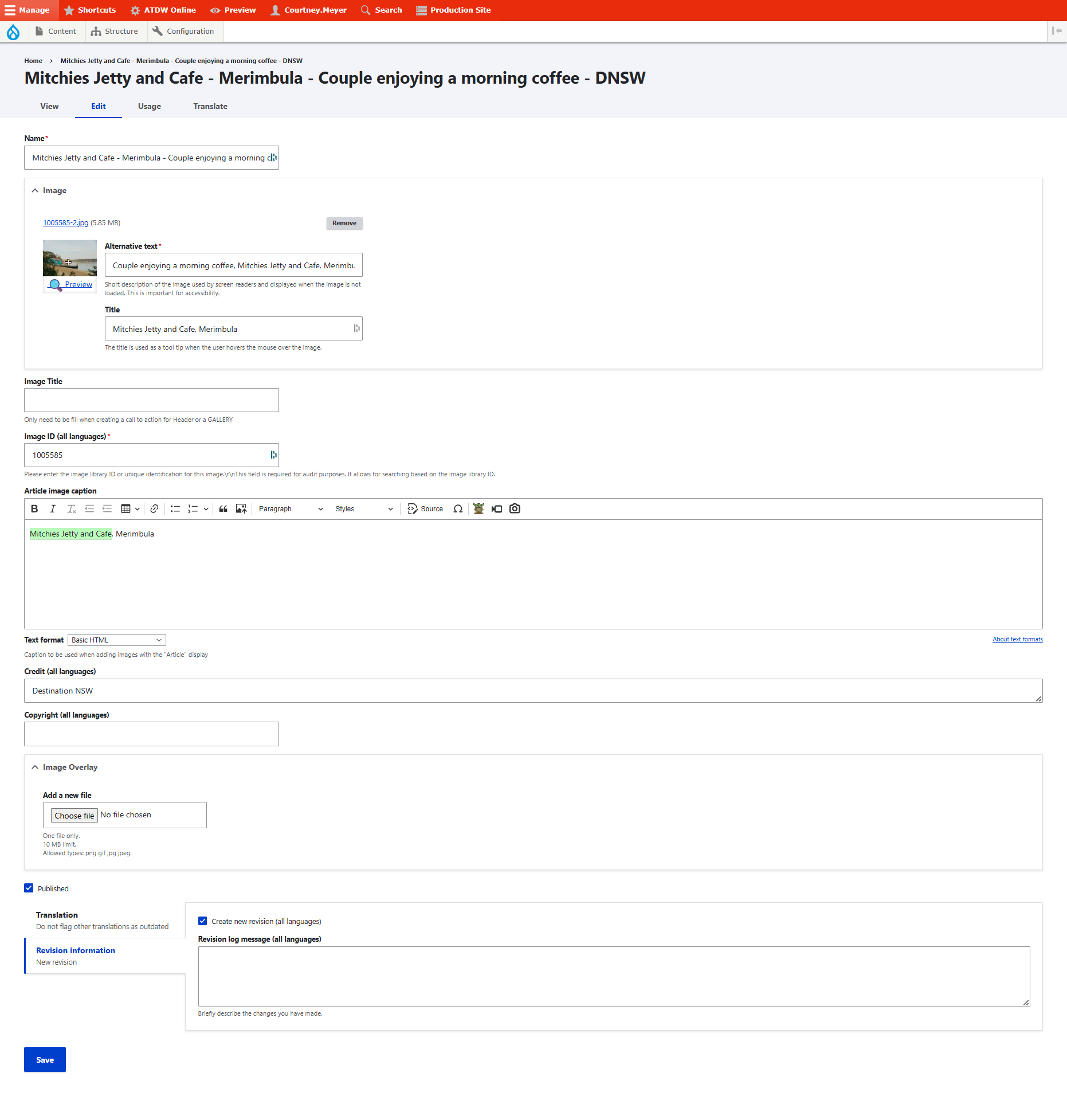Insert a link in the caption editor
The image size is (1067, 1120).
(154, 508)
